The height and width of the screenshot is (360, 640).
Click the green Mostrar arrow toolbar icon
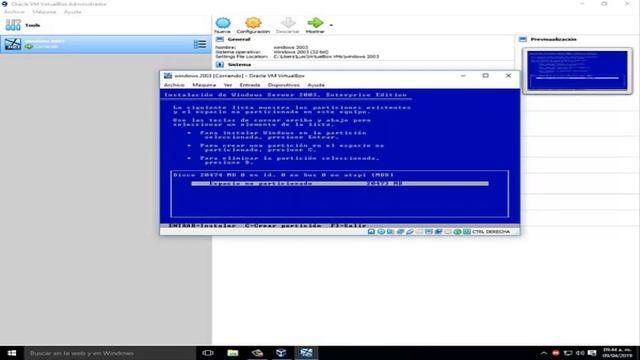[x=315, y=25]
